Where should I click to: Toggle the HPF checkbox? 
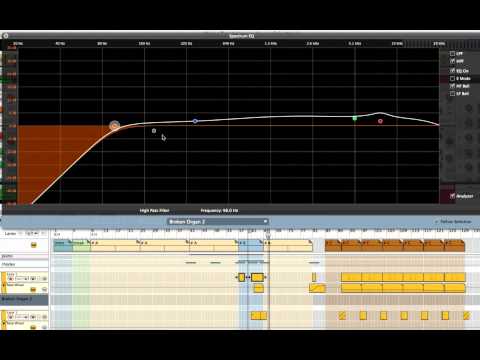(452, 61)
